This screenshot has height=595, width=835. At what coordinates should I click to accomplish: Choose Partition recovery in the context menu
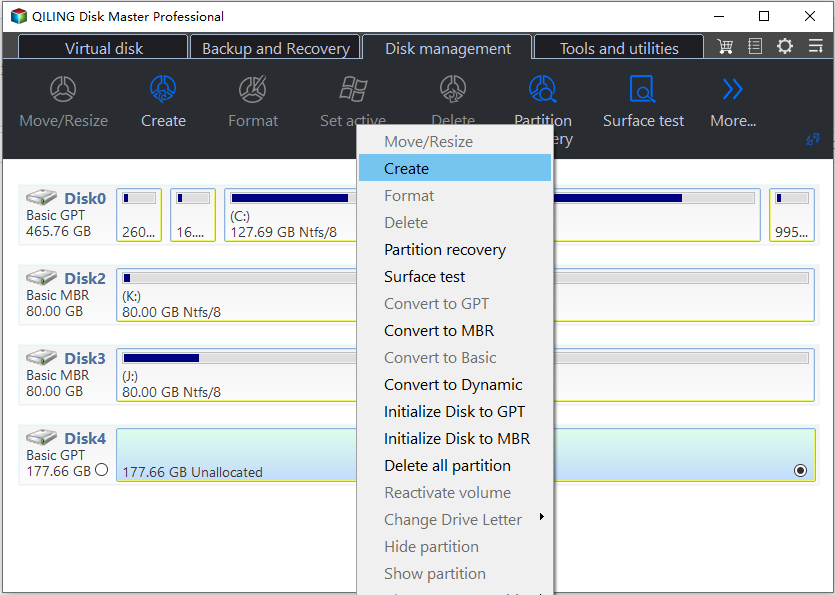click(455, 249)
